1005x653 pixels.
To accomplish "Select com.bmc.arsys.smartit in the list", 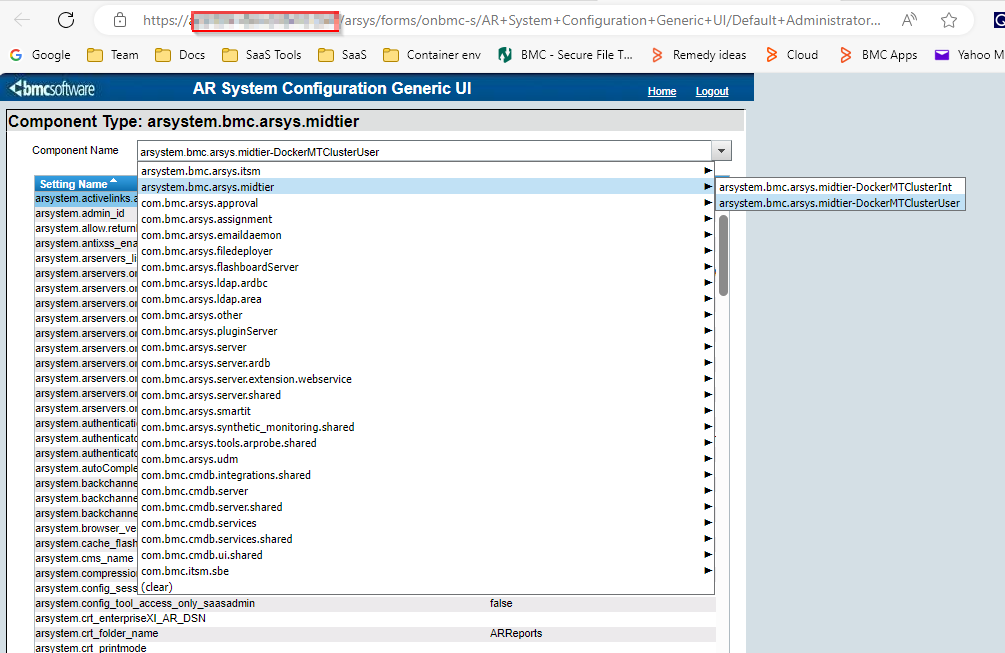I will tap(195, 411).
